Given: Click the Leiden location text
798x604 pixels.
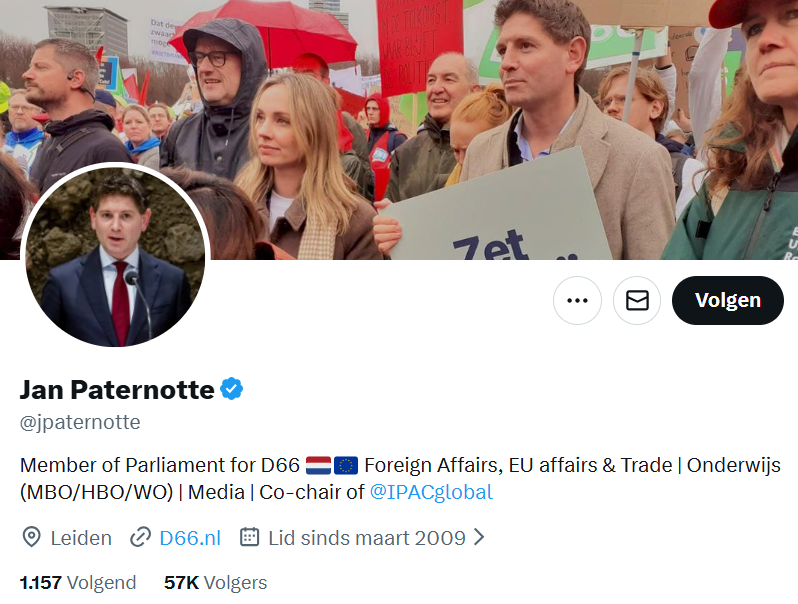Looking at the screenshot, I should point(81,538).
